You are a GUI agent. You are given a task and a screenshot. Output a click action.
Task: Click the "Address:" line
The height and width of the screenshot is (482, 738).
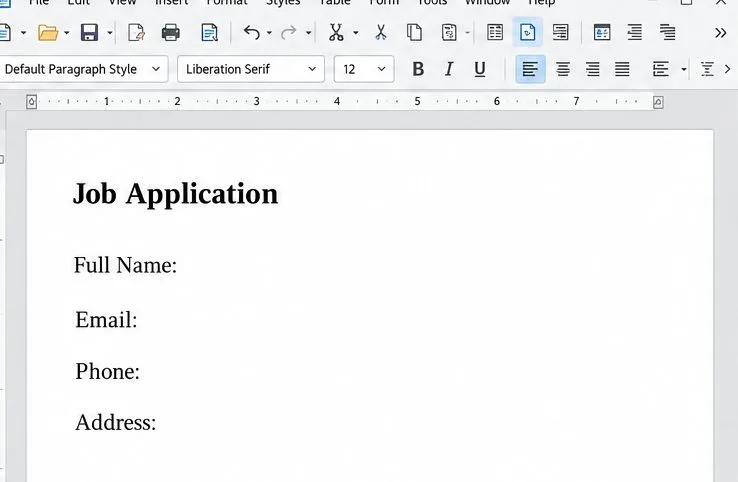point(116,422)
